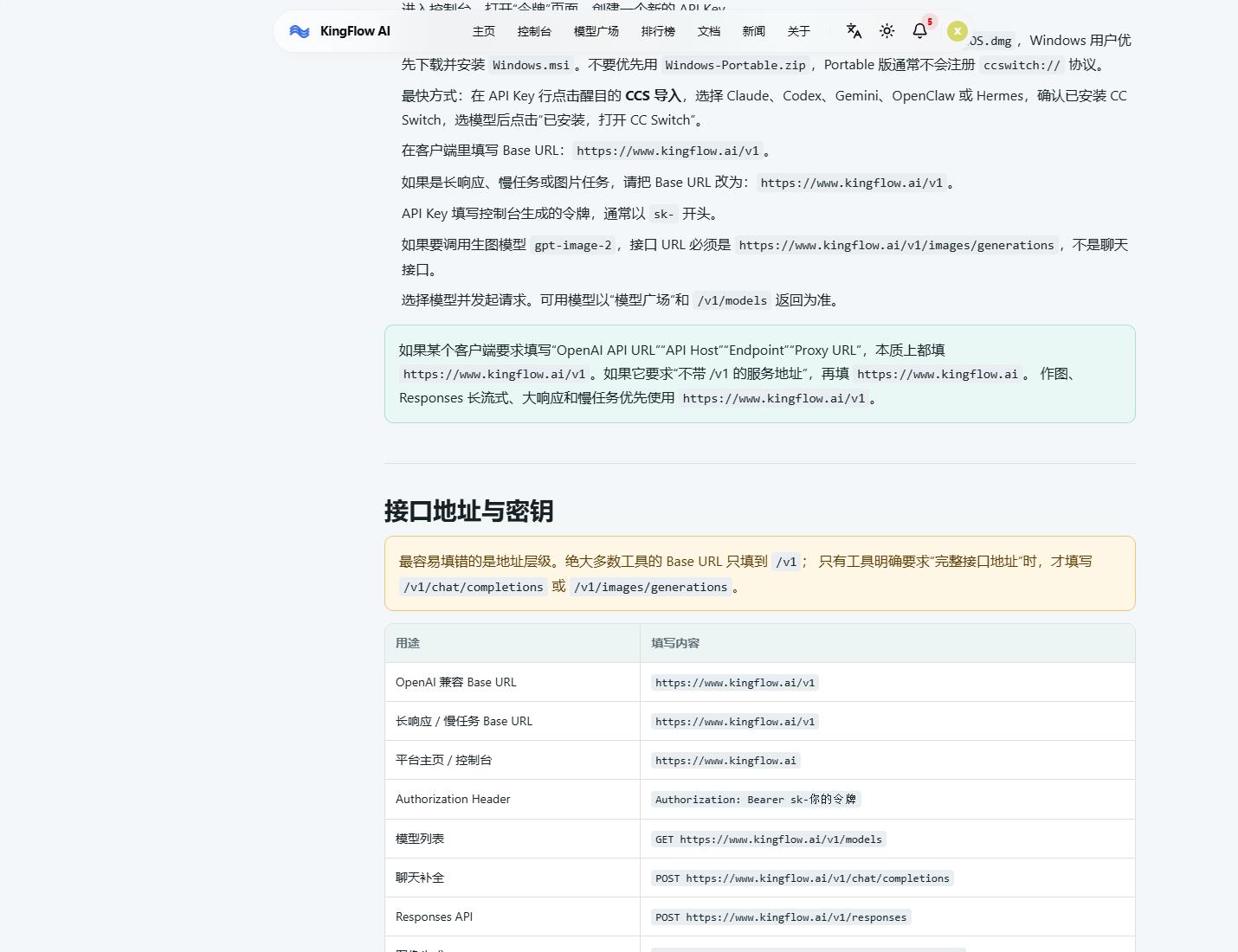
Task: Open 排行榜 in the navigation bar
Action: coord(658,31)
